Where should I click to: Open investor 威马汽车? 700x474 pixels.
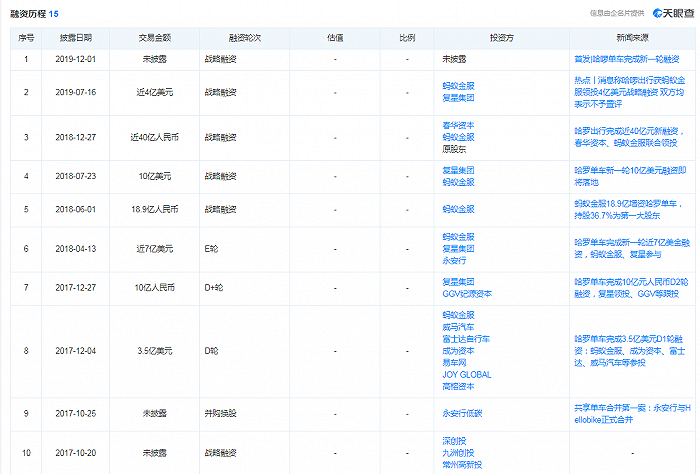[x=458, y=327]
